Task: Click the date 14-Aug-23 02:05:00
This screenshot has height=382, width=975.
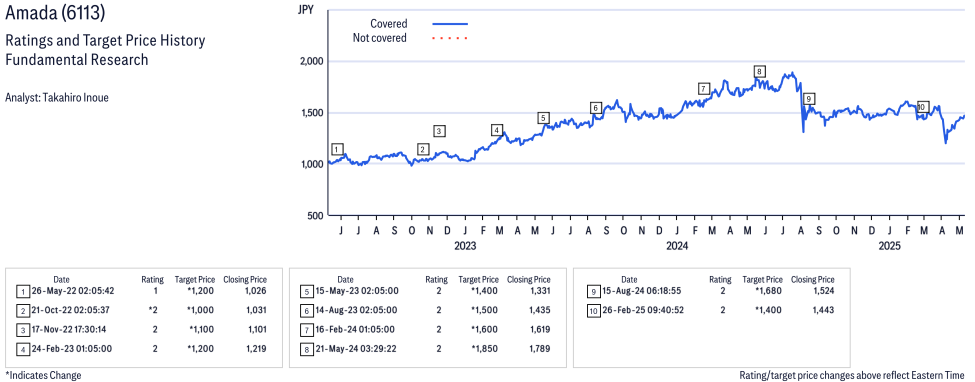Action: coord(356,310)
